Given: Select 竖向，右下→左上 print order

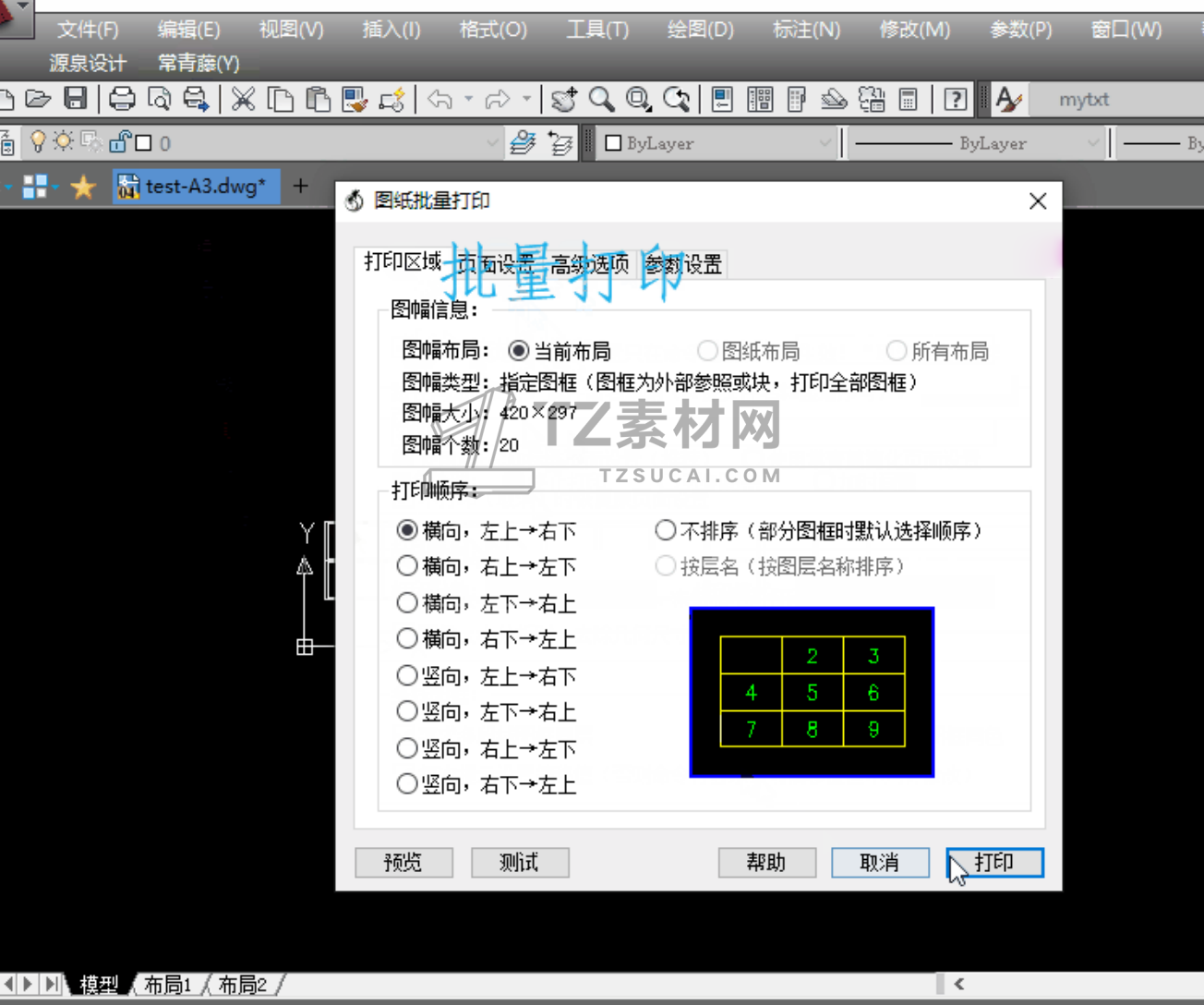Looking at the screenshot, I should pyautogui.click(x=487, y=785).
